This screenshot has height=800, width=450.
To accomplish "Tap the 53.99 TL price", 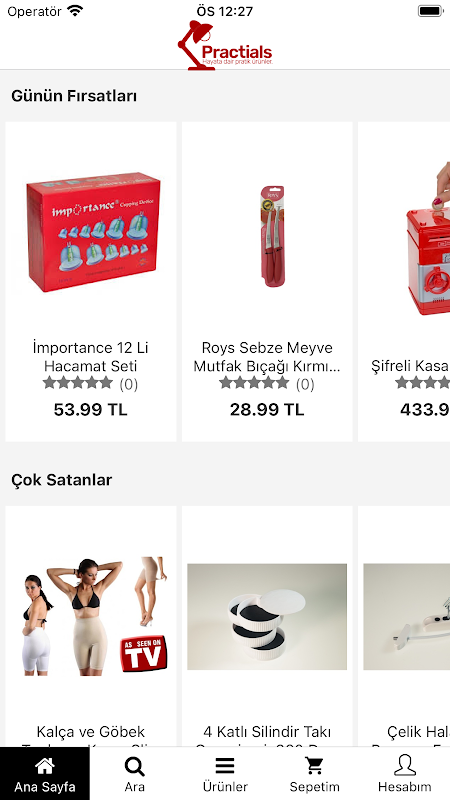I will [90, 409].
